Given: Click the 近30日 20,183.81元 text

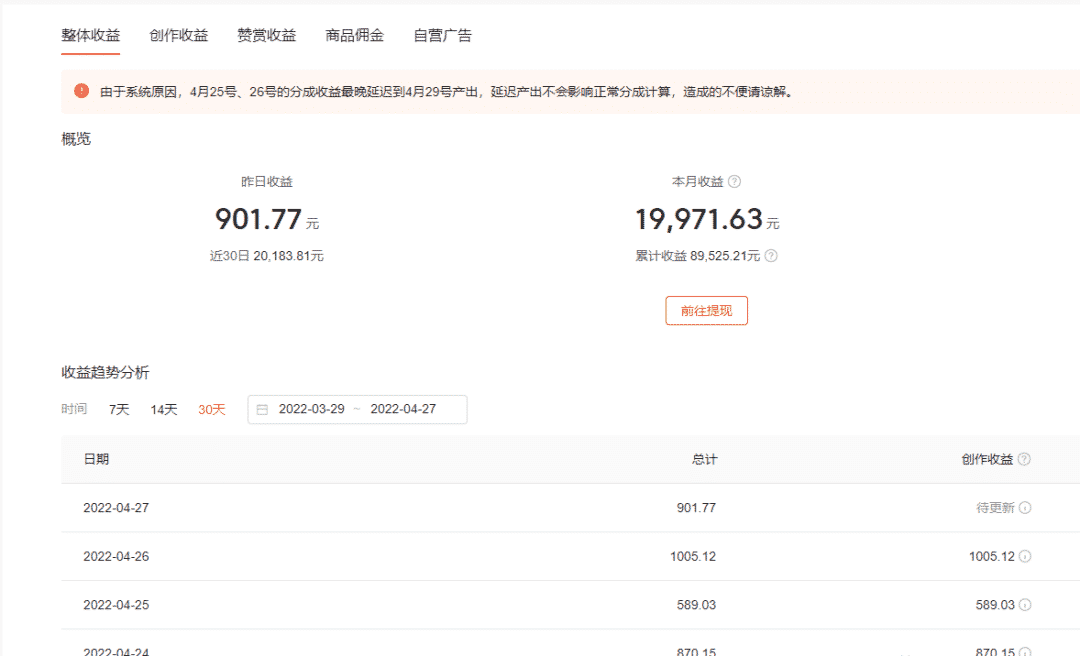Looking at the screenshot, I should tap(267, 256).
